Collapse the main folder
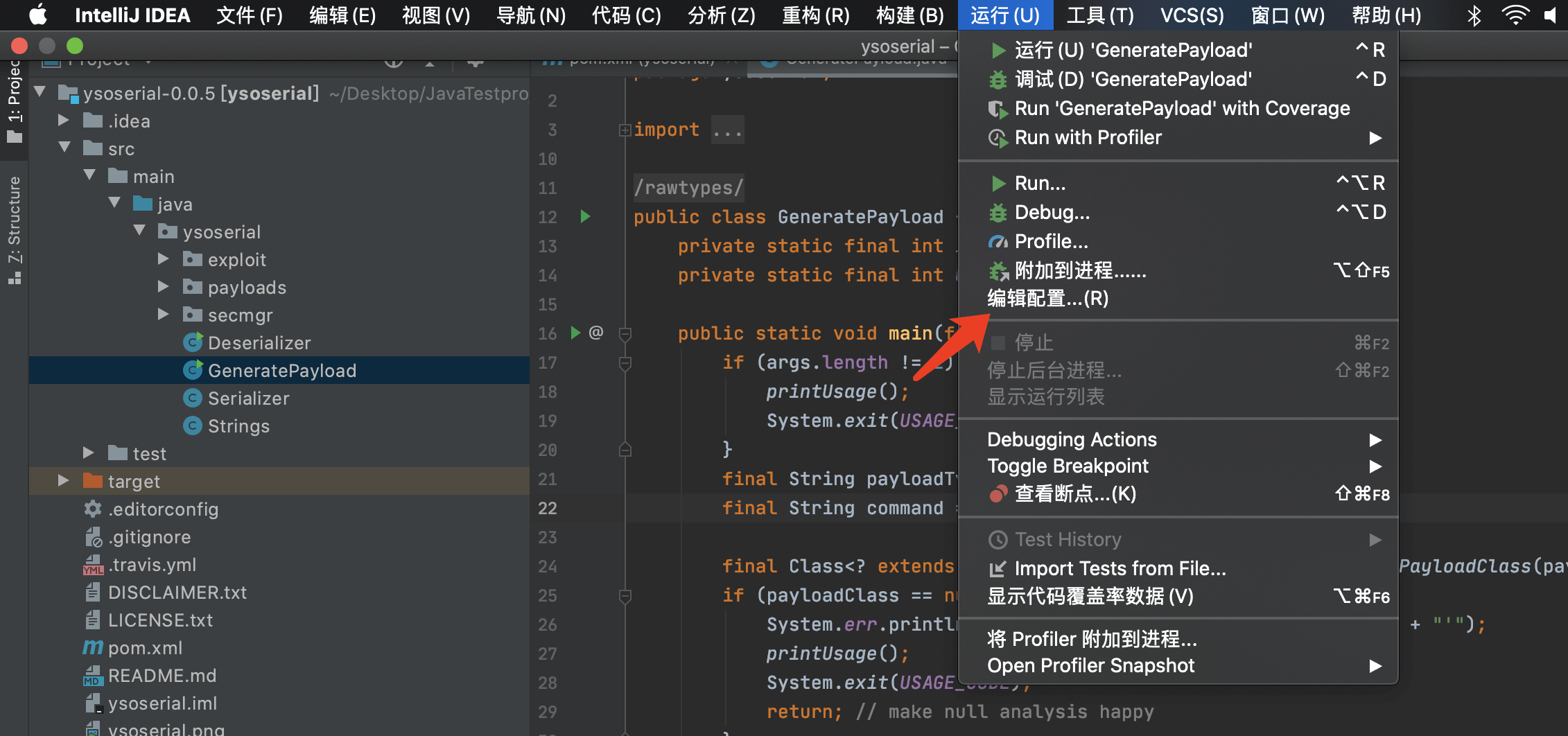Screen dimensions: 1568x736 point(89,175)
